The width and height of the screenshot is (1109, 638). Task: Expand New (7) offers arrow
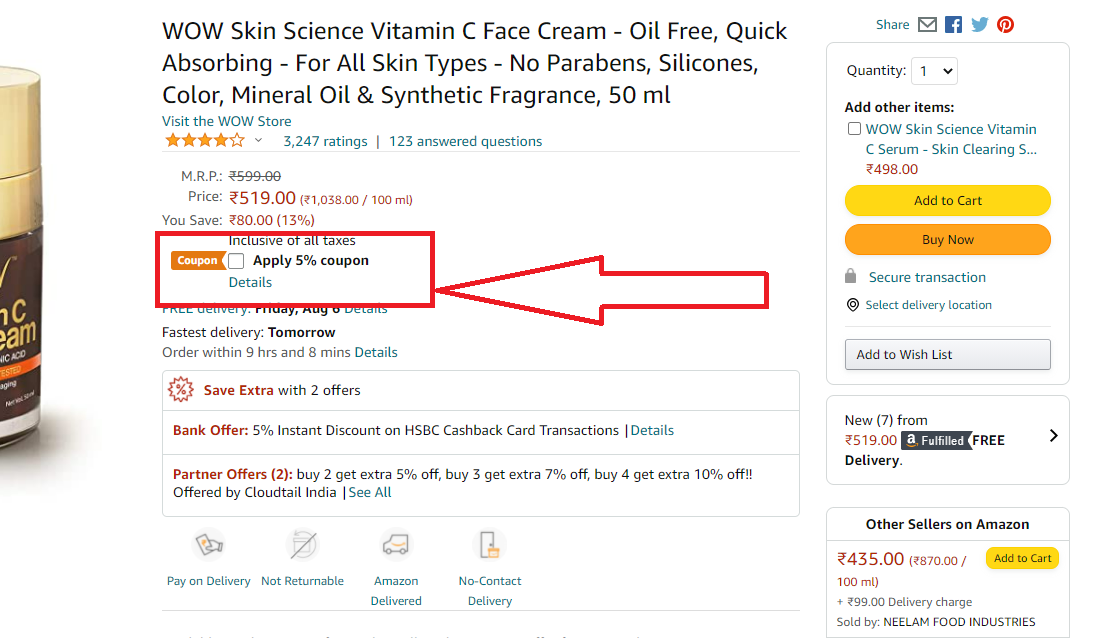[1053, 436]
